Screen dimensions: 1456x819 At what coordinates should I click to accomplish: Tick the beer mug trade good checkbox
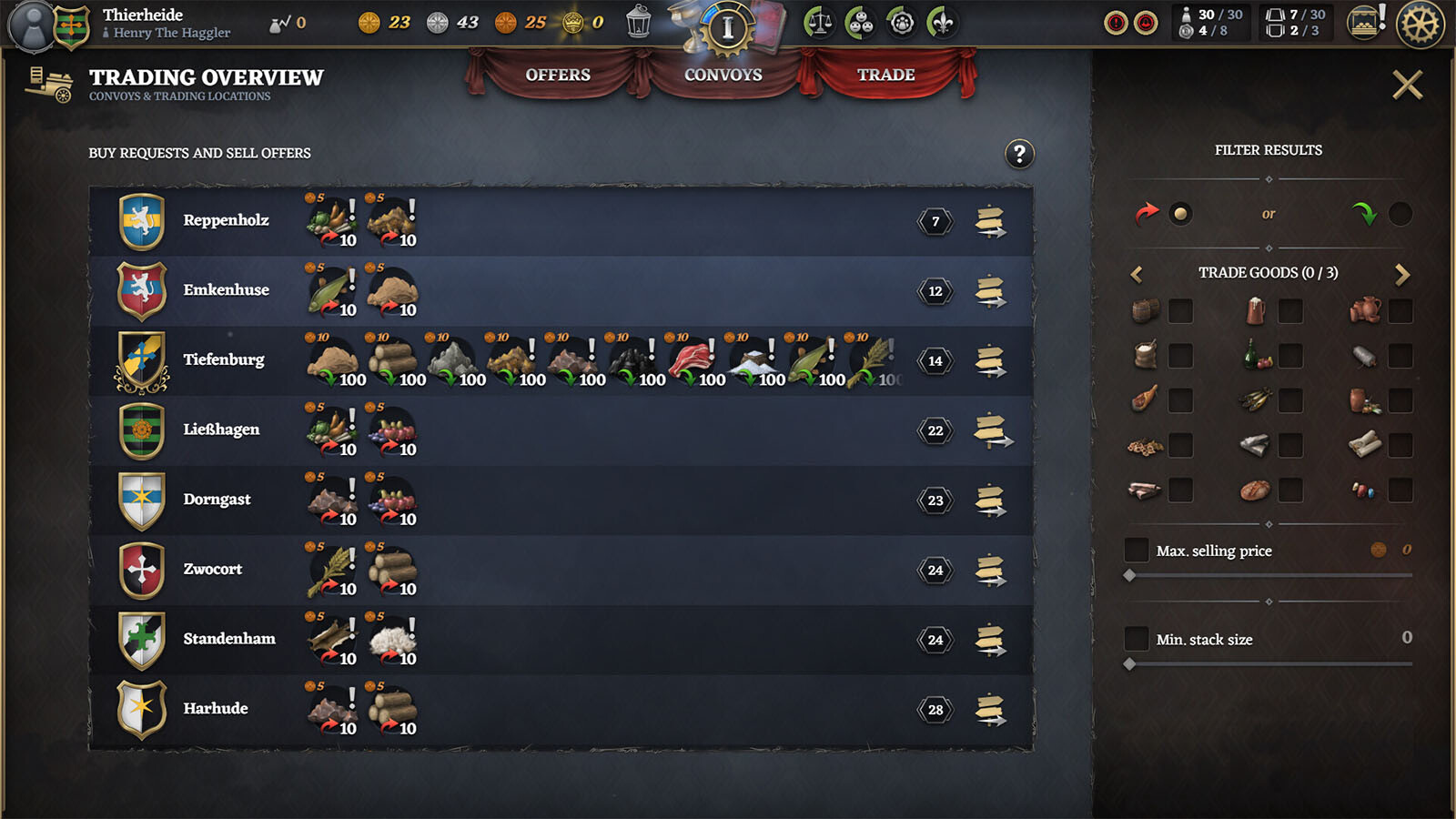point(1290,311)
